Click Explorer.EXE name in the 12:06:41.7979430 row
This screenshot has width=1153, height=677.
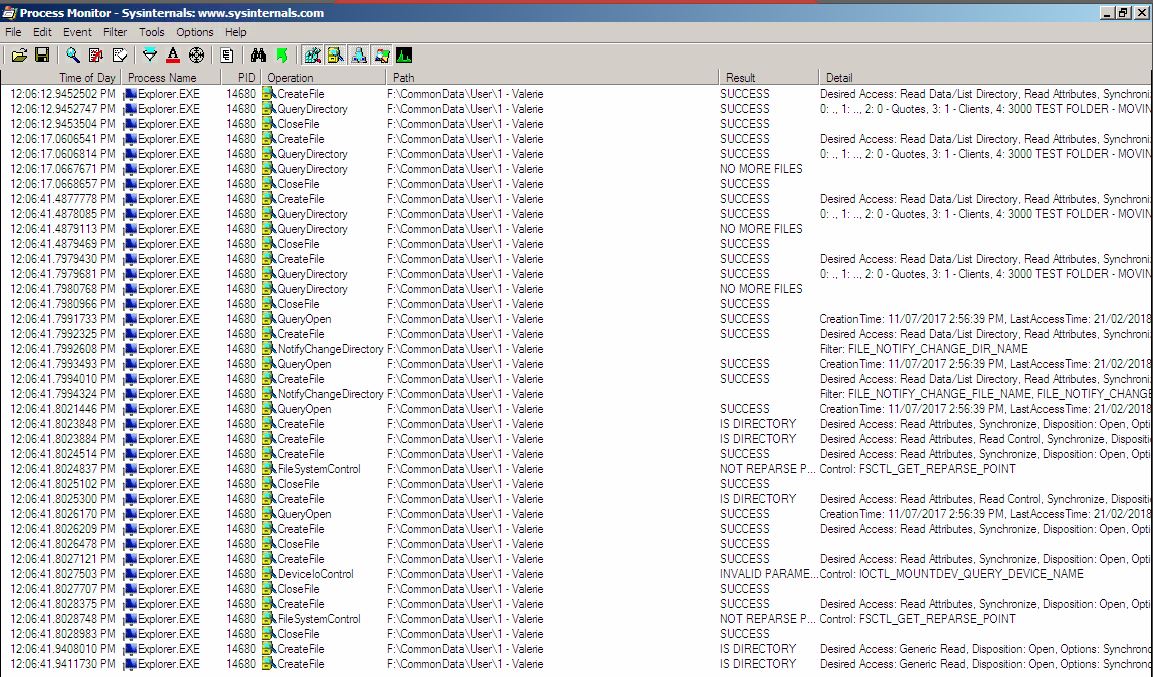pos(168,259)
